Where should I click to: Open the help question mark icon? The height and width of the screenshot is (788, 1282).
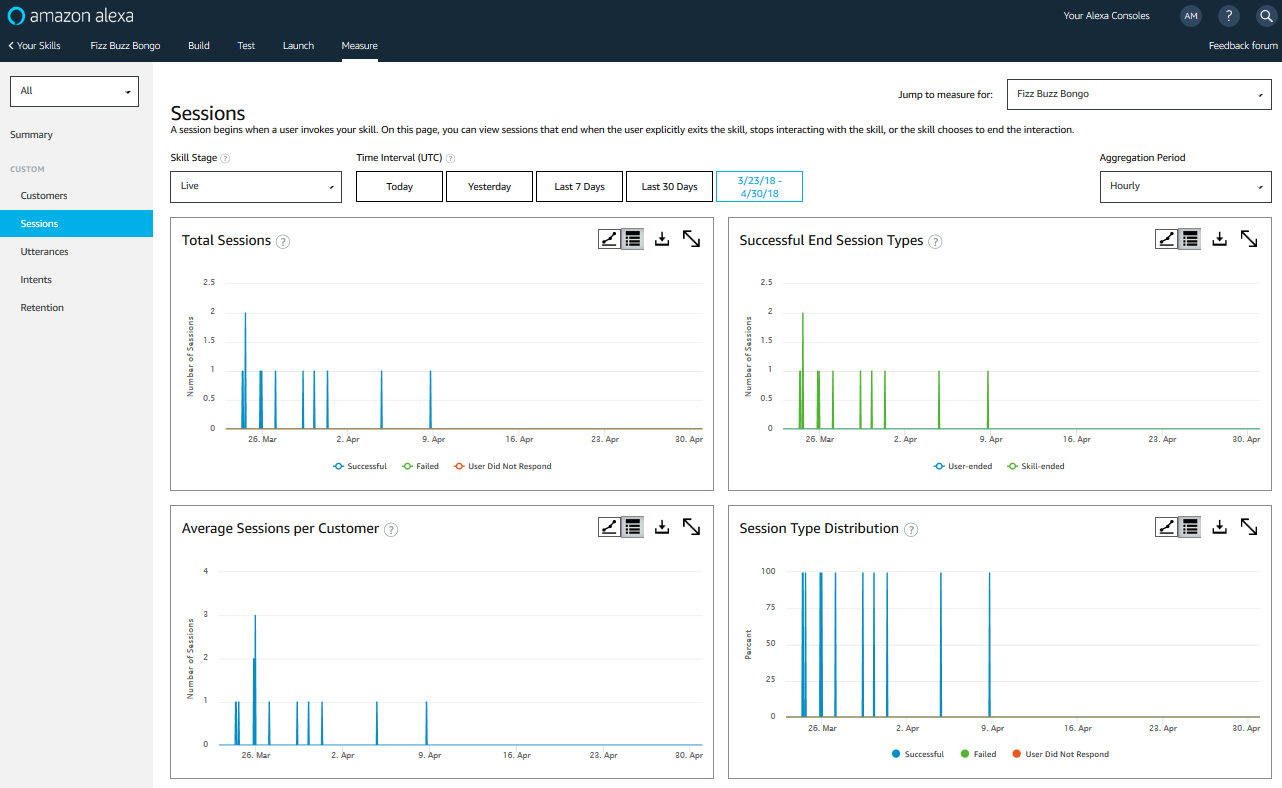(x=1229, y=16)
